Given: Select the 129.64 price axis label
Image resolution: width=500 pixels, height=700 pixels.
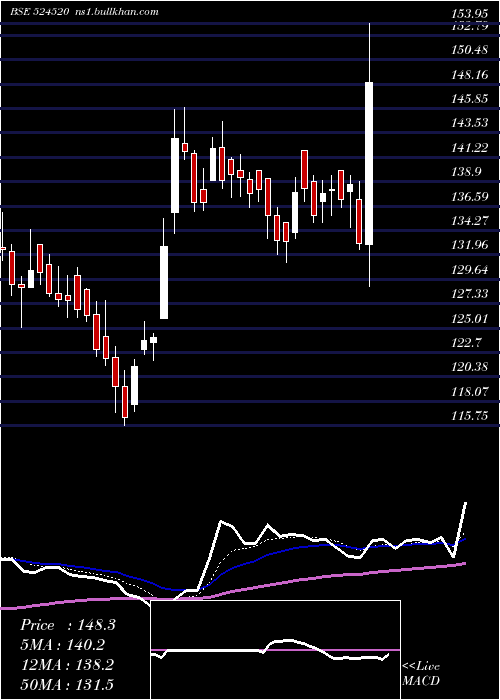Looking at the screenshot, I should pyautogui.click(x=470, y=270).
